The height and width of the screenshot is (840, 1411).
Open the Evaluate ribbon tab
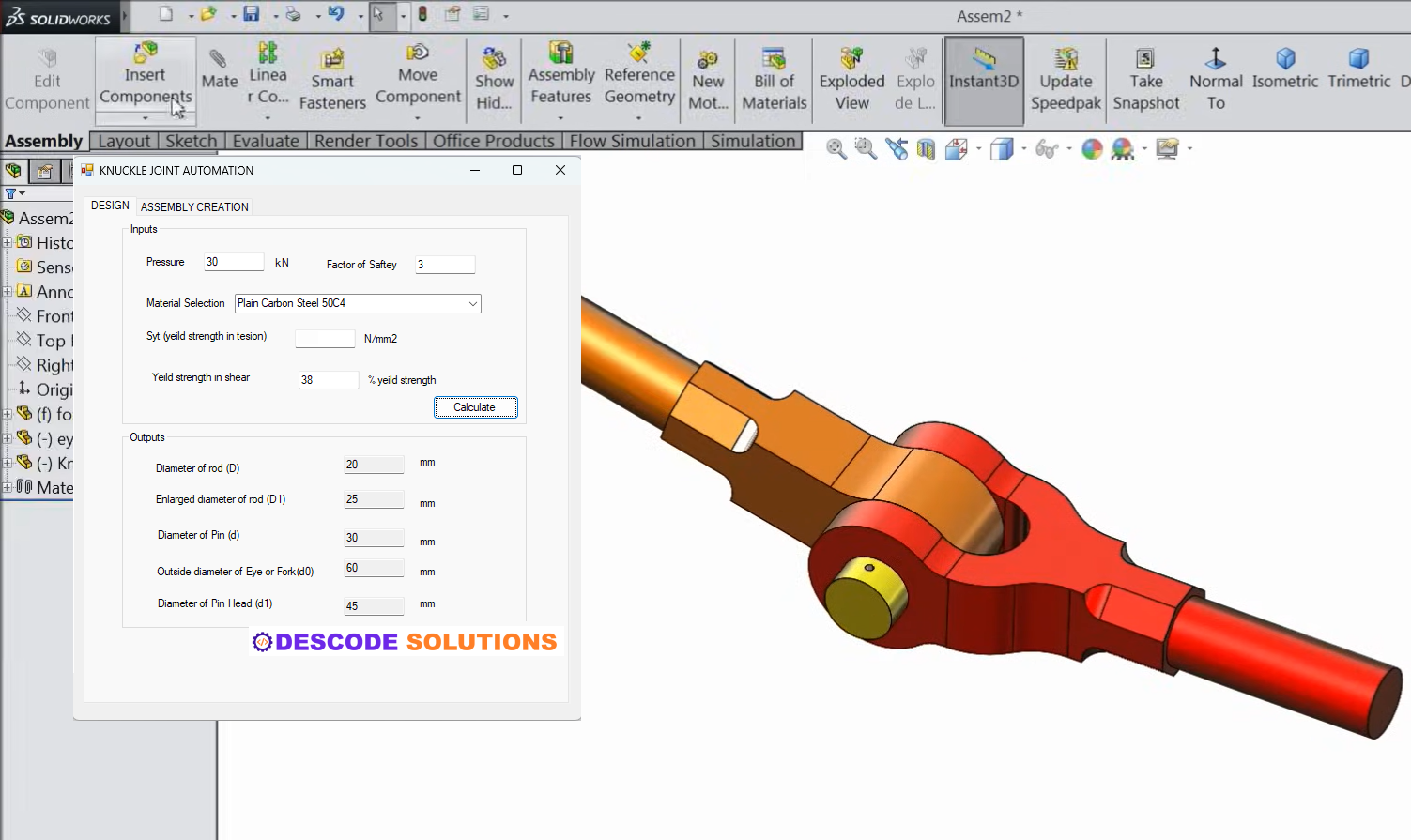[x=266, y=141]
